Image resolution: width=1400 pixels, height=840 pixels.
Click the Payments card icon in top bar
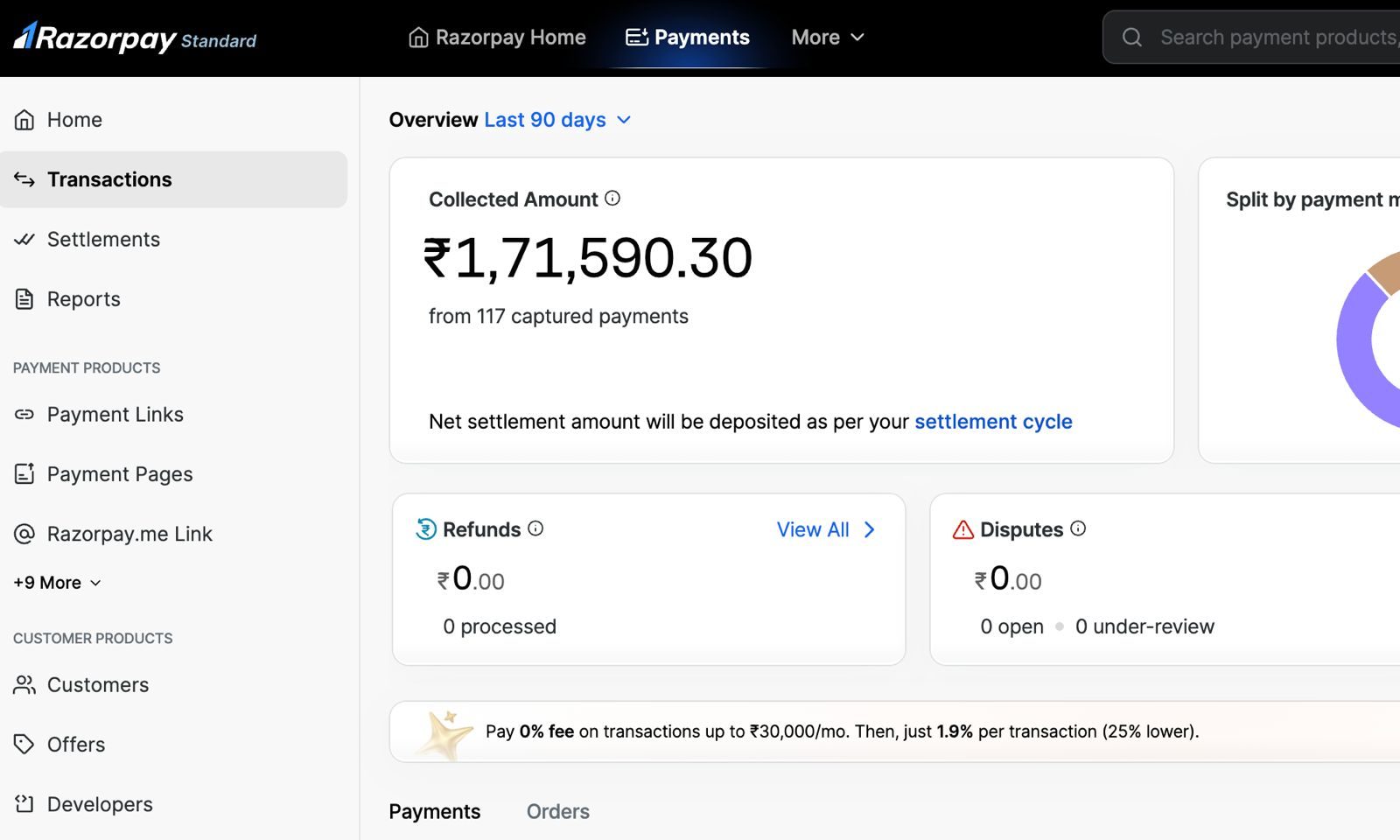pyautogui.click(x=637, y=38)
